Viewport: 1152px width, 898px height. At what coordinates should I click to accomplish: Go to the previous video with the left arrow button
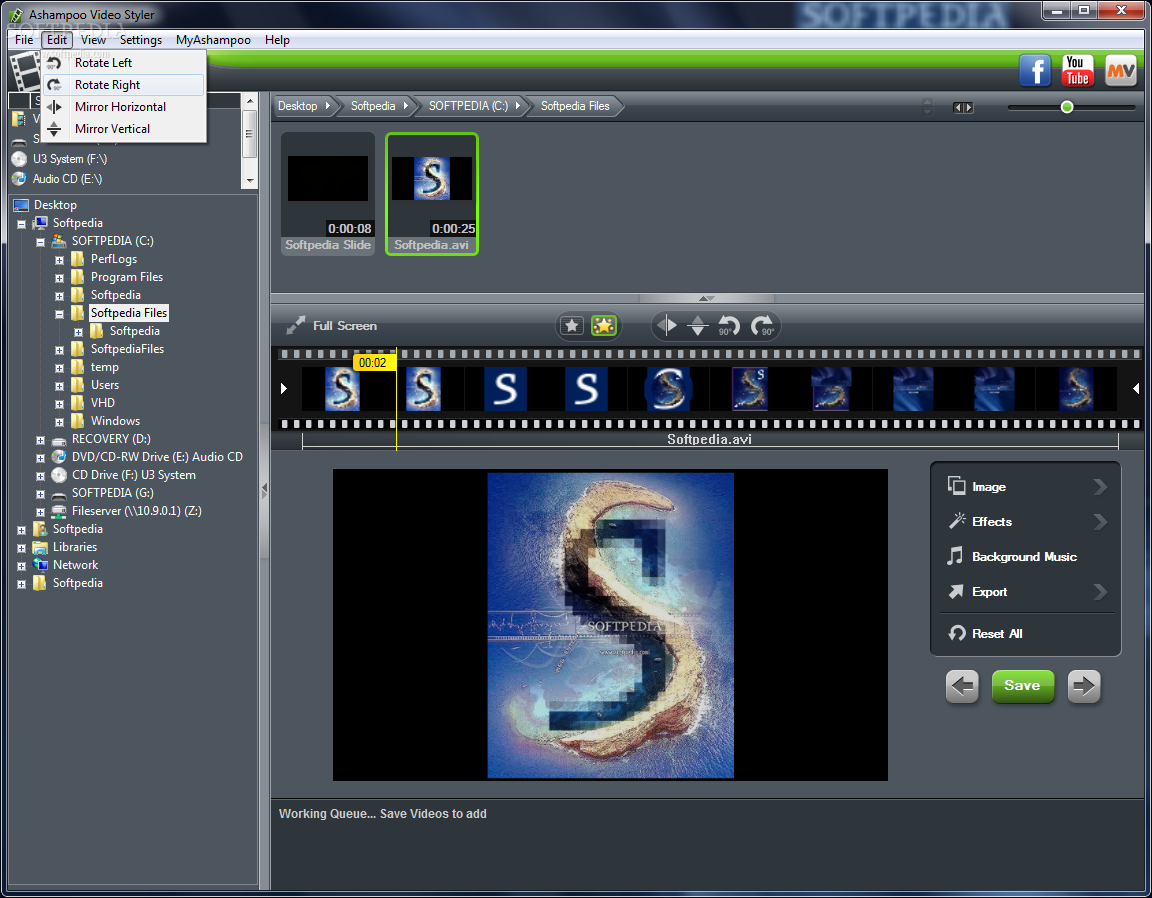(x=962, y=686)
